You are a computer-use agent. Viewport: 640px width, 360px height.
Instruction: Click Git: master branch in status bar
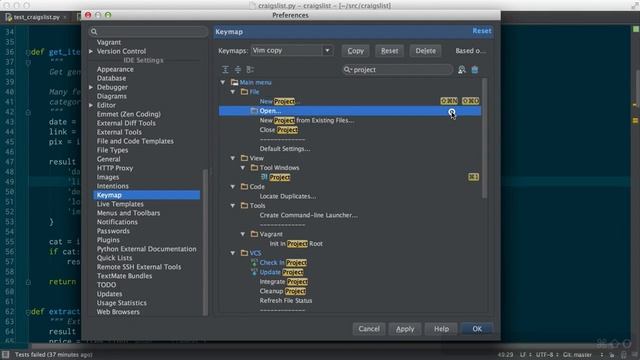pyautogui.click(x=578, y=355)
